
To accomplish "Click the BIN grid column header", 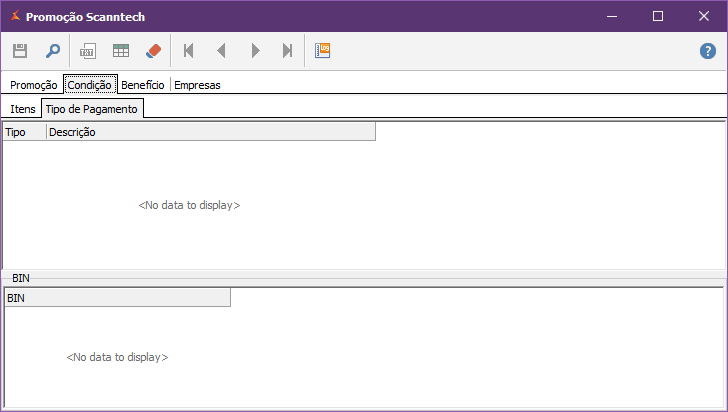I will coord(117,298).
